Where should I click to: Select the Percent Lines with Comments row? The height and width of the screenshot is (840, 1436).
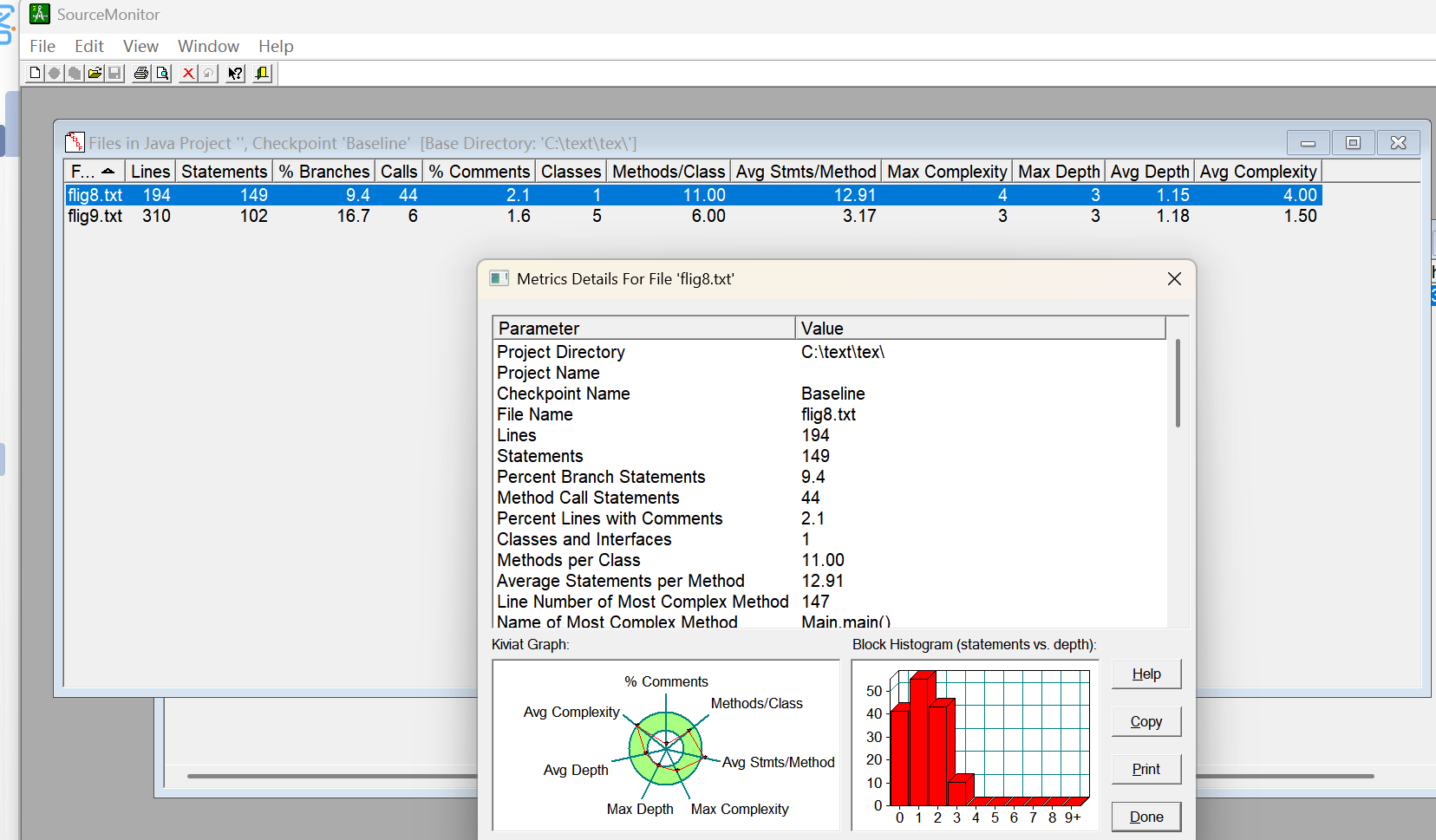(830, 518)
